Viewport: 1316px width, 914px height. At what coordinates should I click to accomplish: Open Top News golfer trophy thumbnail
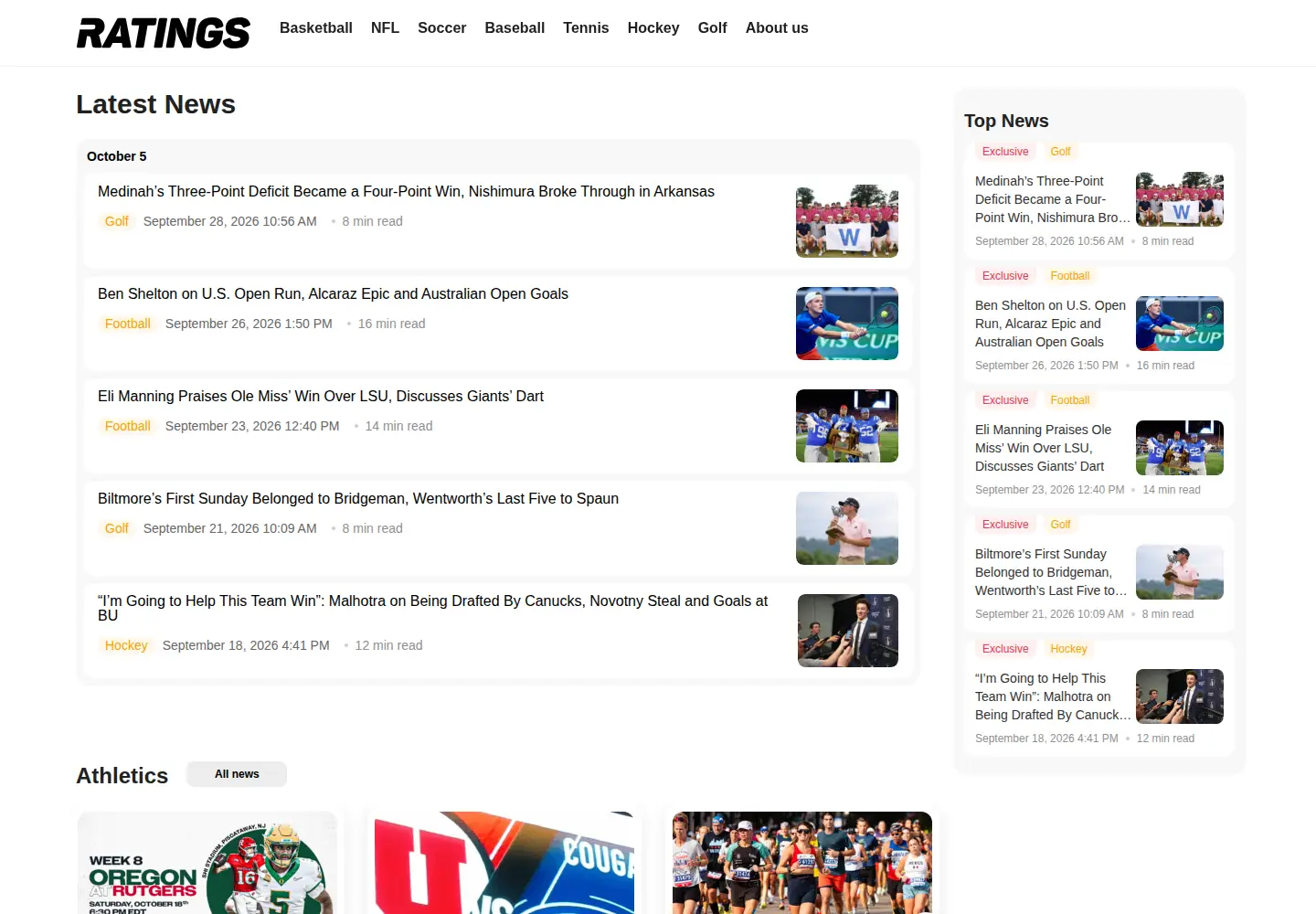1180,572
